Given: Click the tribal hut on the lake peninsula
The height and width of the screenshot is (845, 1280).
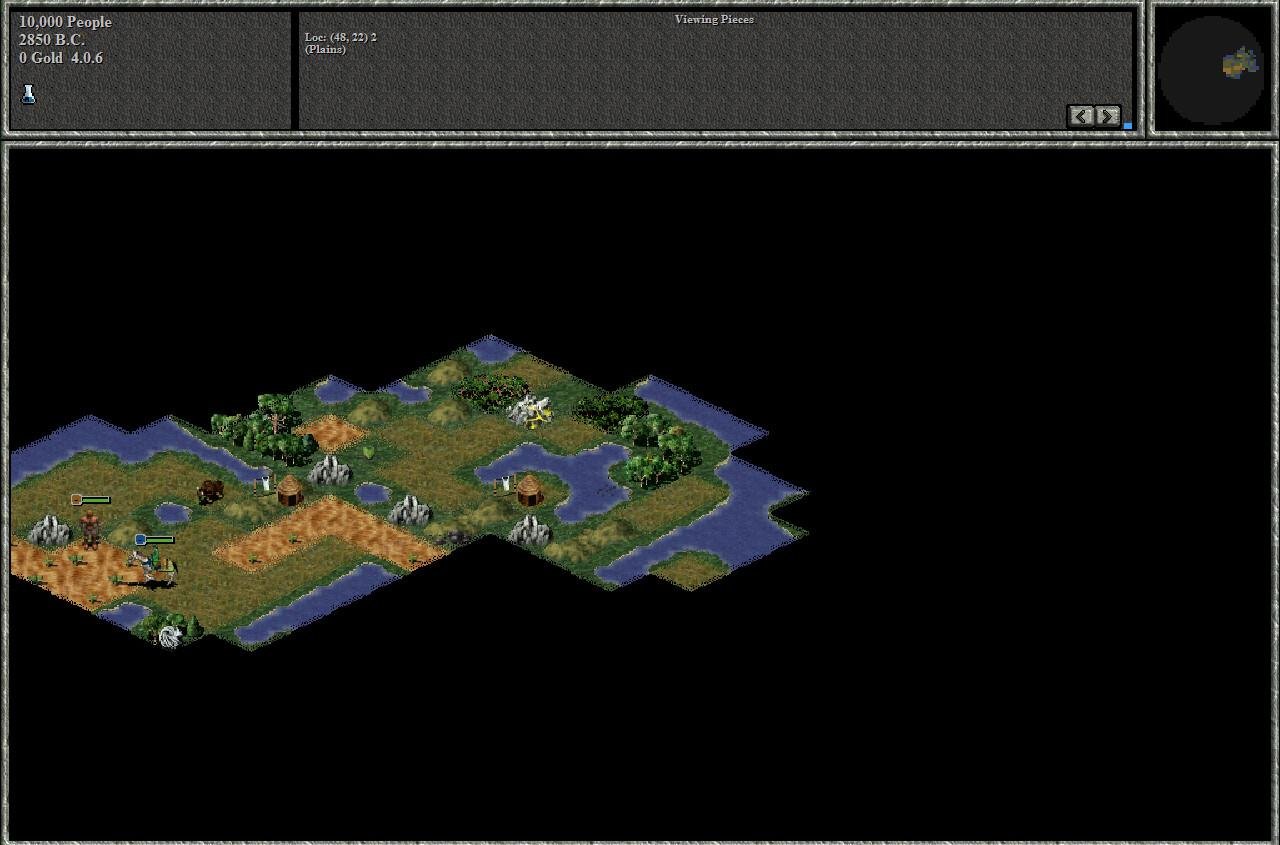Looking at the screenshot, I should click(x=529, y=489).
